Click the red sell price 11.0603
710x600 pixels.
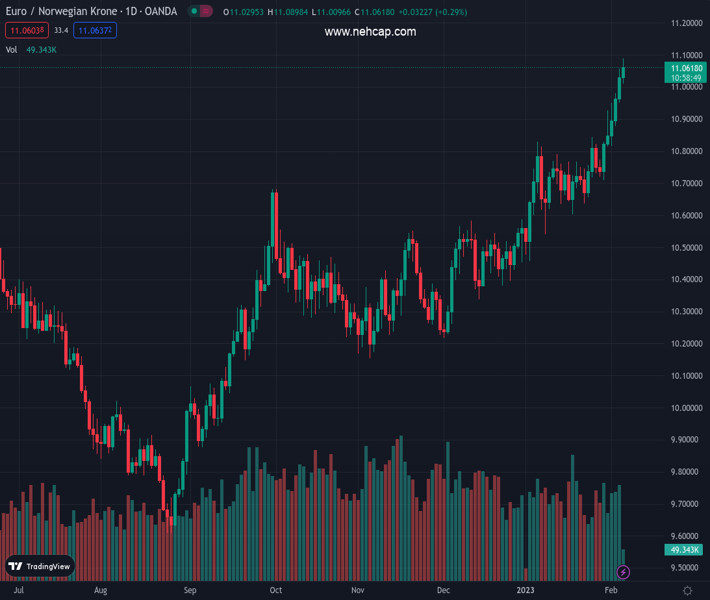[x=26, y=31]
